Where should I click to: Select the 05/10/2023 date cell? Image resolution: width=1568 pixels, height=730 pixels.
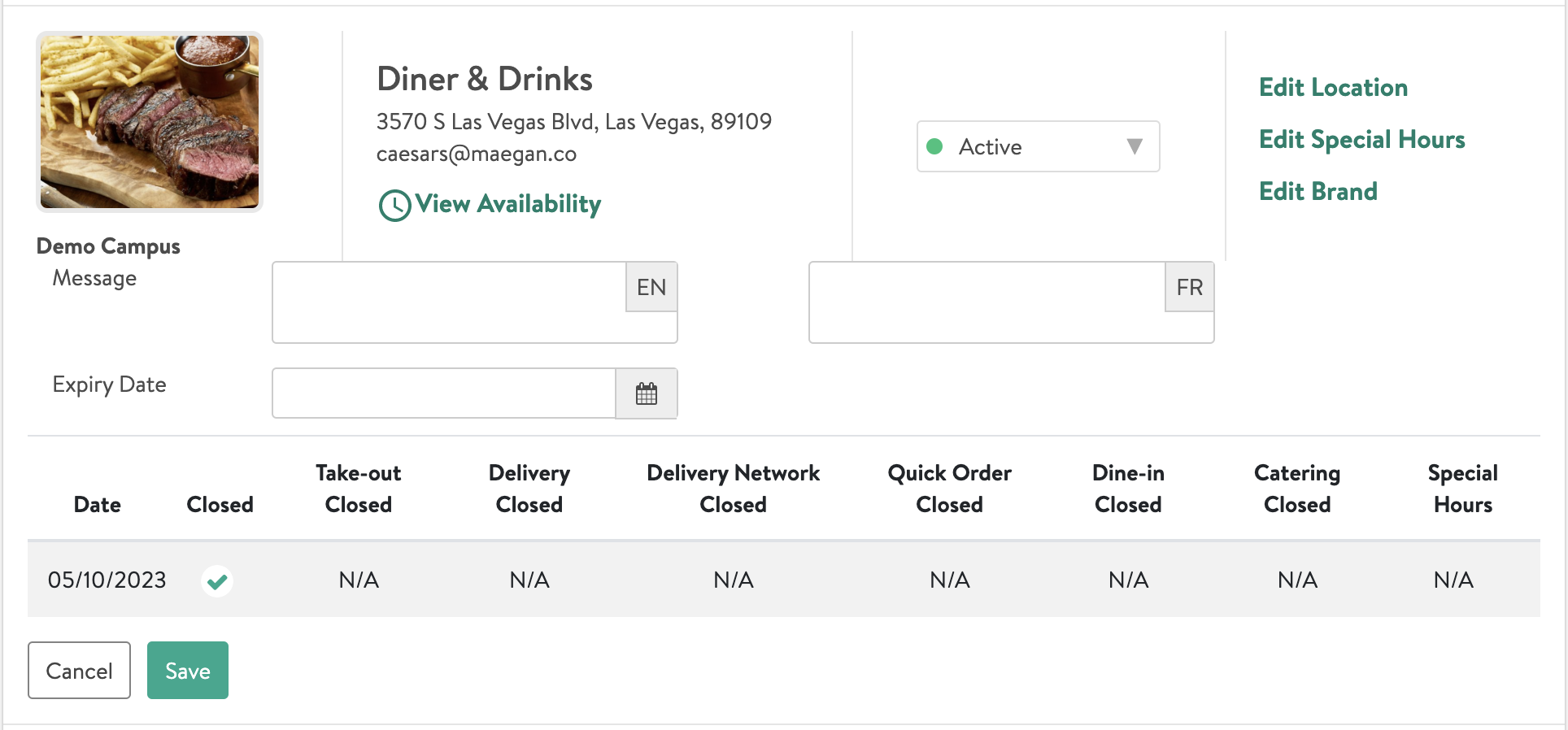point(107,580)
